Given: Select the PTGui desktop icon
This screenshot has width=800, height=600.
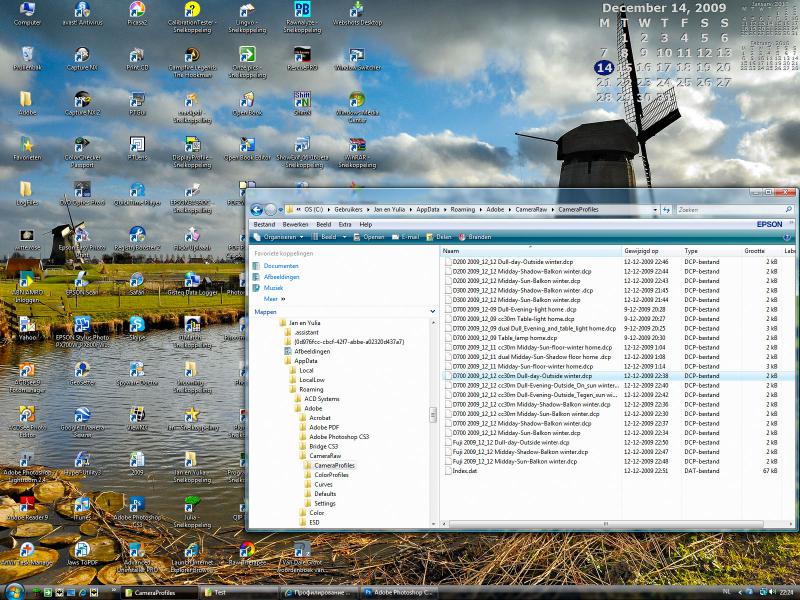Looking at the screenshot, I should 137,104.
